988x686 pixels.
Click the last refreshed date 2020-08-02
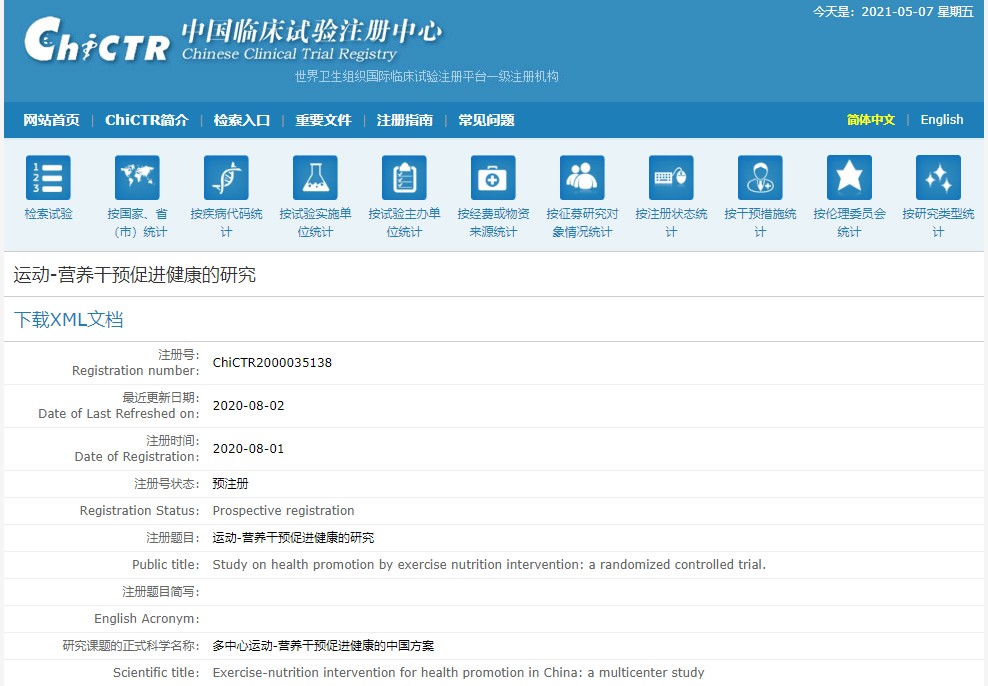(248, 406)
